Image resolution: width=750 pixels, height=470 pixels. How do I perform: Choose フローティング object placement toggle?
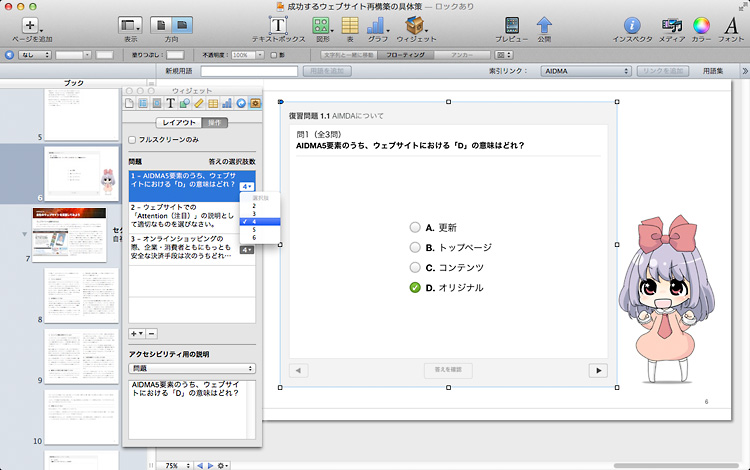click(406, 55)
